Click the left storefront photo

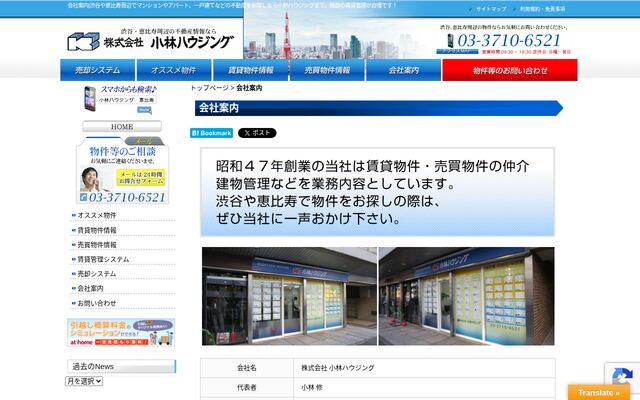289,296
